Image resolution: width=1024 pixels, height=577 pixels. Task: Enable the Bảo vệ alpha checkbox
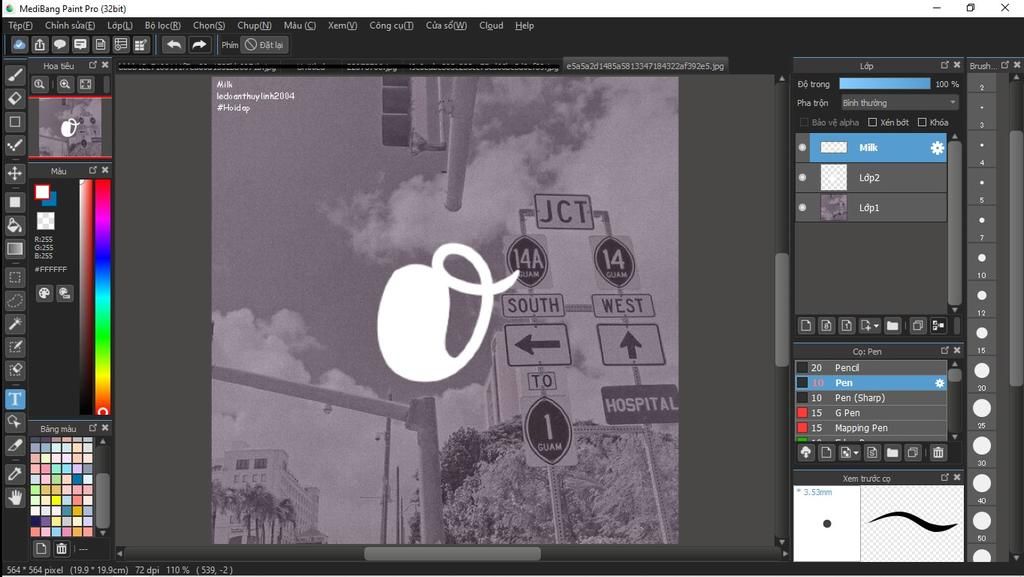pyautogui.click(x=804, y=122)
